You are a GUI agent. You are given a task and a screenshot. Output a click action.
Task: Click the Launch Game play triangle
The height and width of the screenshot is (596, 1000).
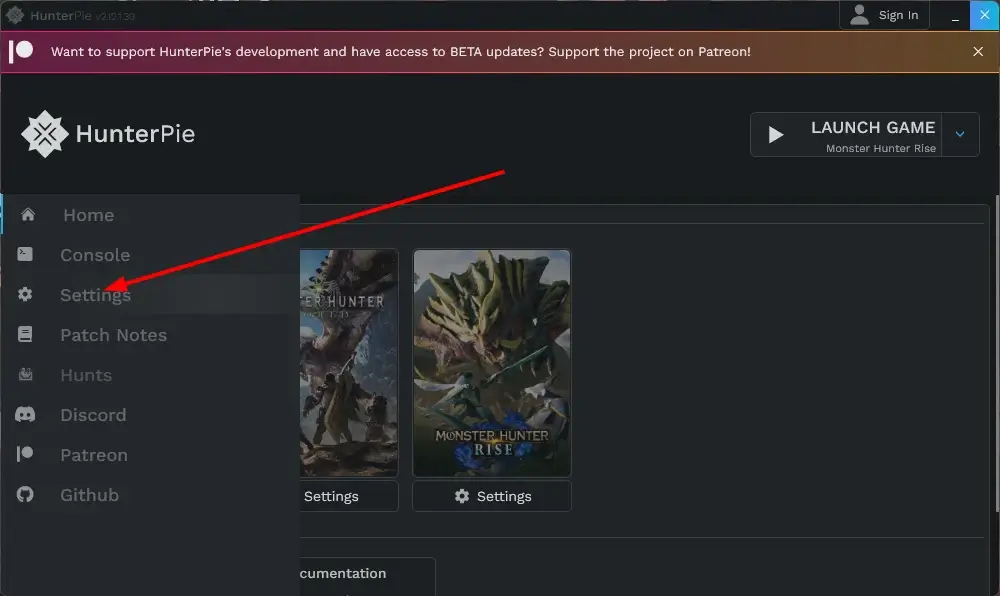[x=776, y=134]
